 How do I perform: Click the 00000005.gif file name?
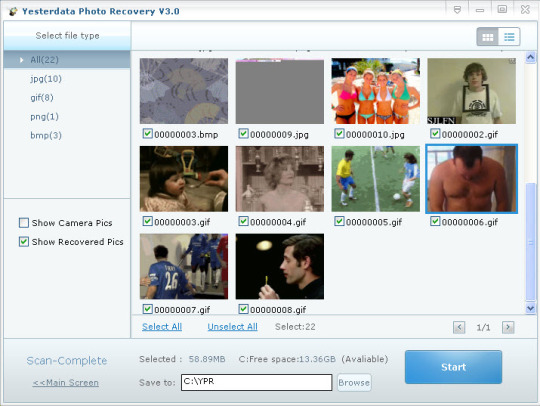tap(374, 222)
